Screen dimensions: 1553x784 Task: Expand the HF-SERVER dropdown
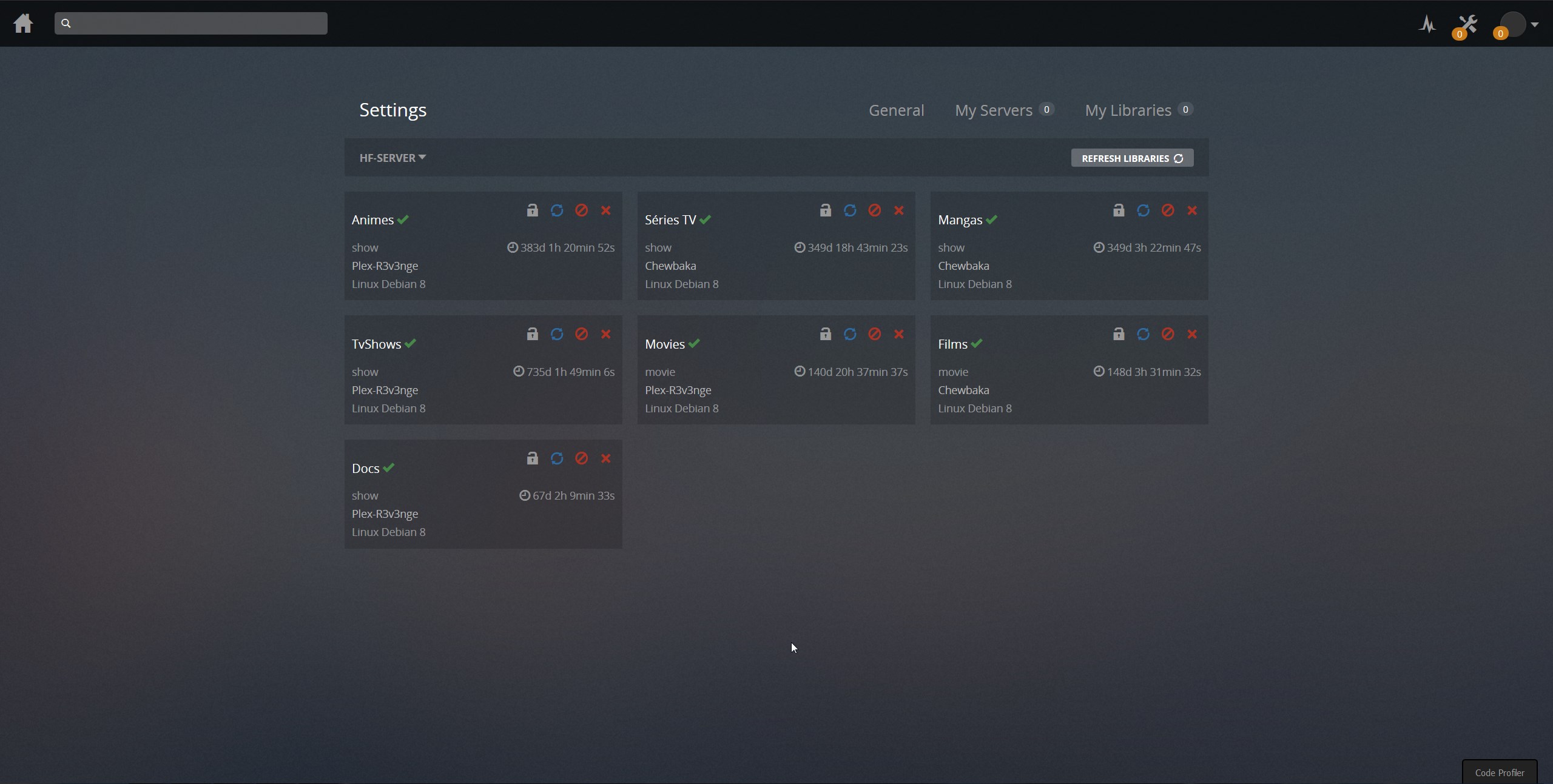click(x=392, y=158)
